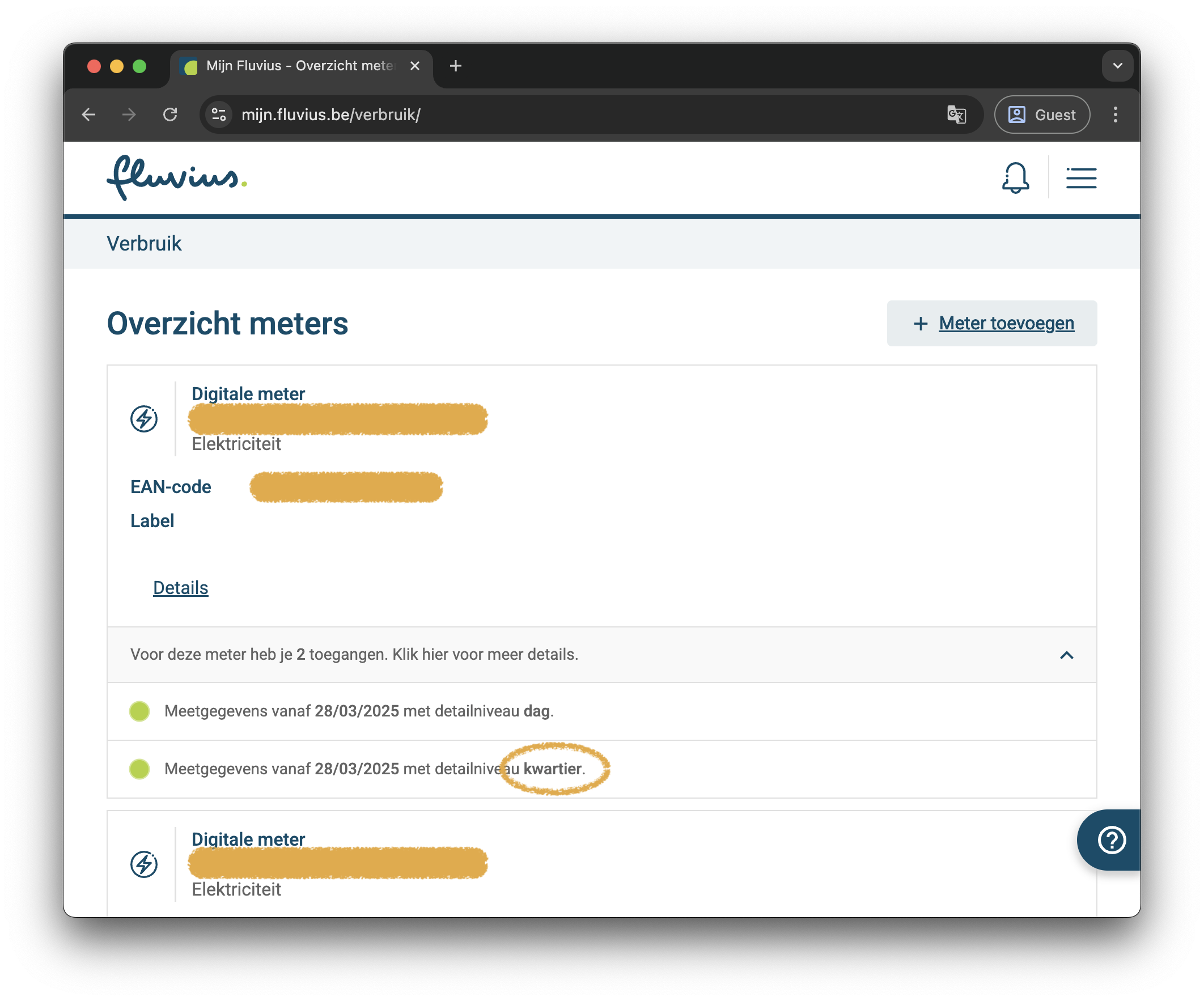Open the site information icon in address bar

pyautogui.click(x=218, y=114)
